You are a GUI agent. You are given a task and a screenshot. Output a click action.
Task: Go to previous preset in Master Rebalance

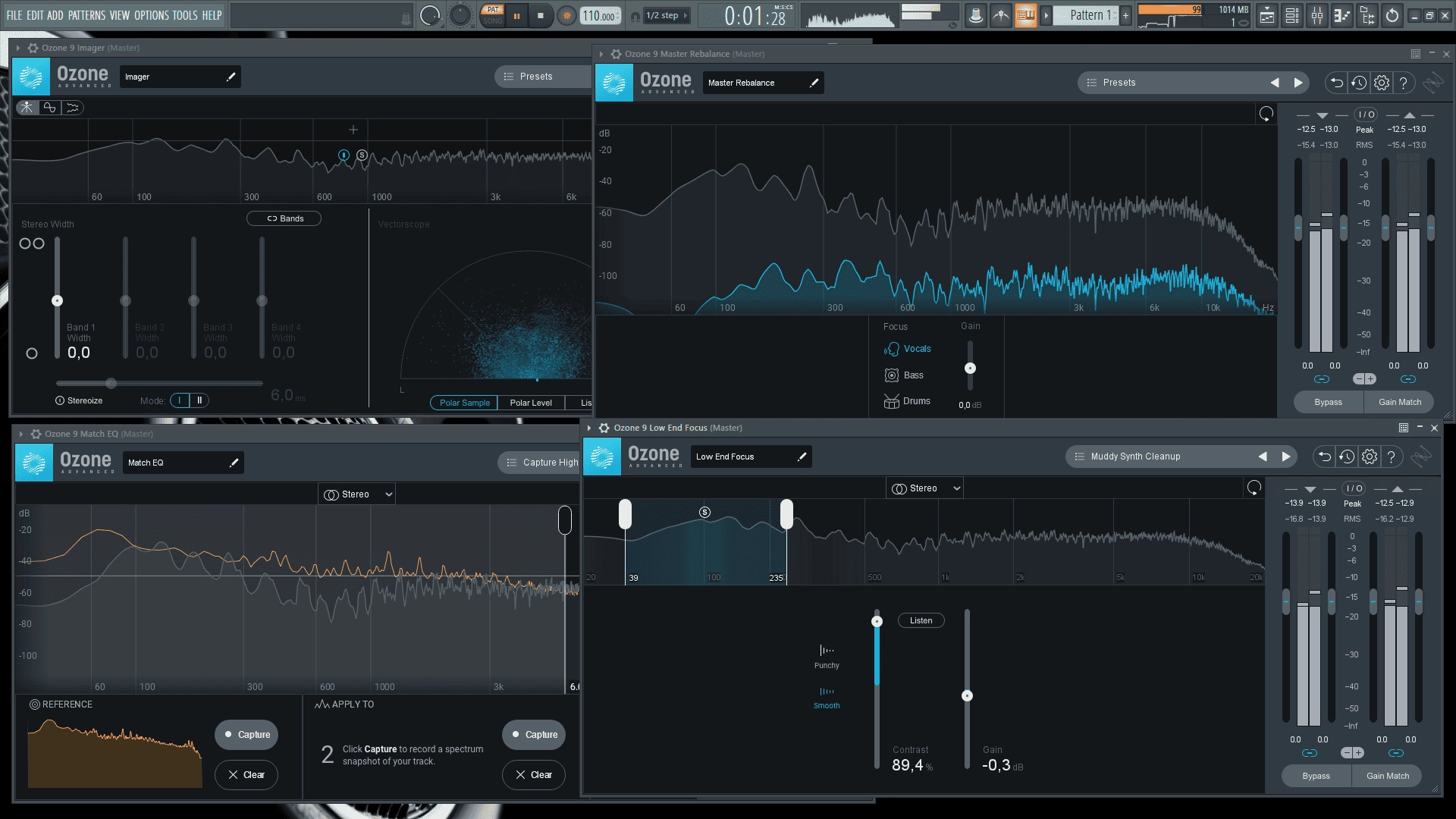[x=1275, y=83]
